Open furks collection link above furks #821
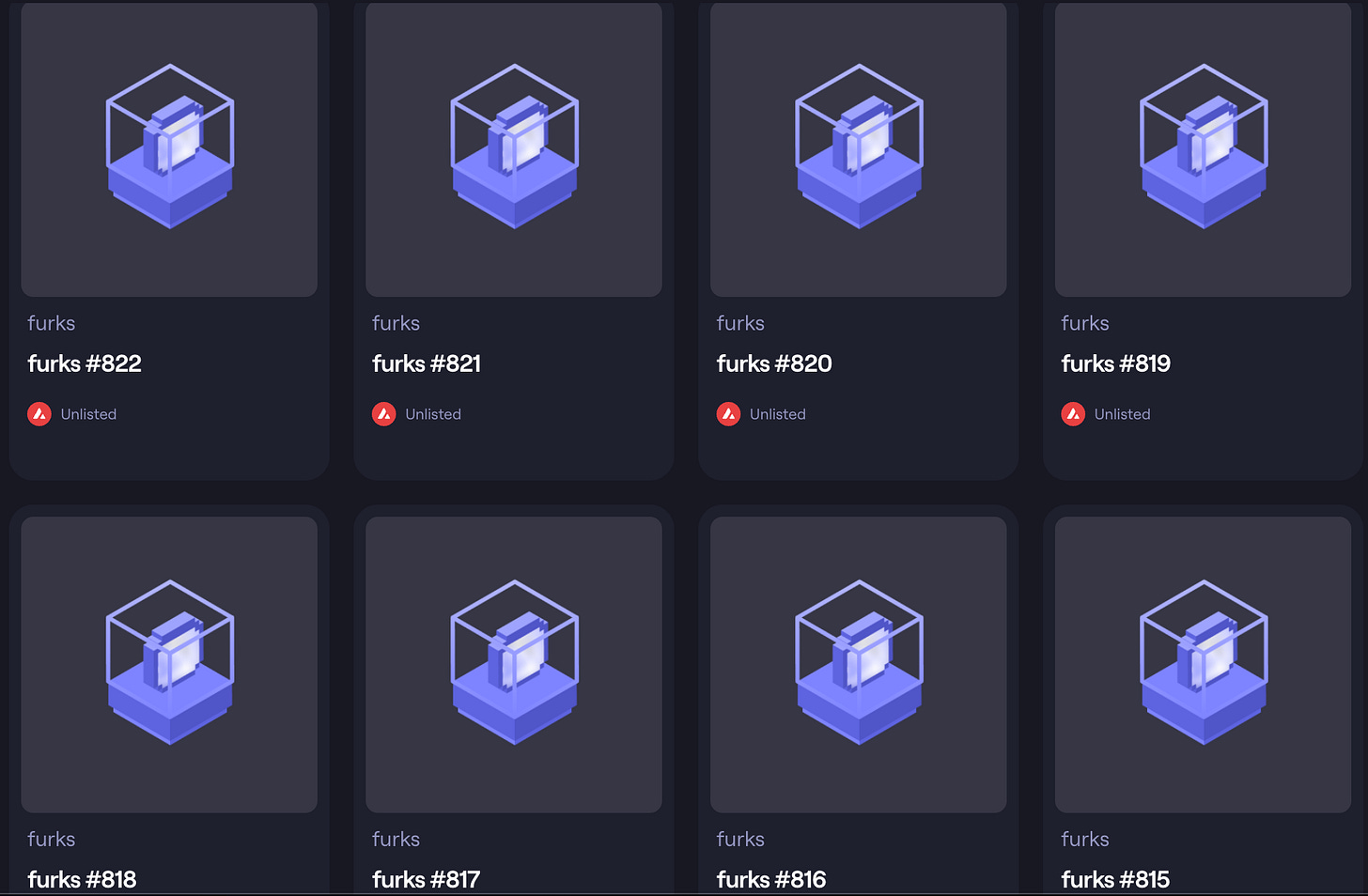Screen dimensions: 1368x896 396,323
